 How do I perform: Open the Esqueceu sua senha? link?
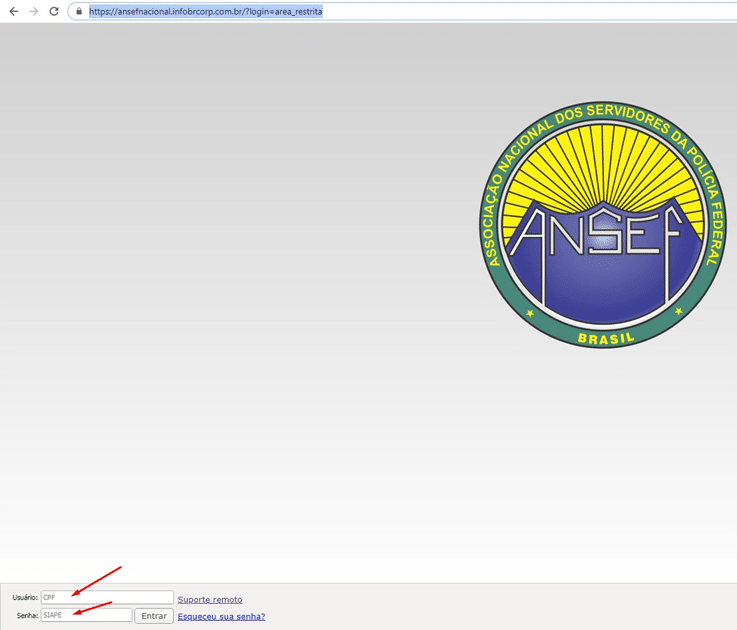tap(221, 616)
